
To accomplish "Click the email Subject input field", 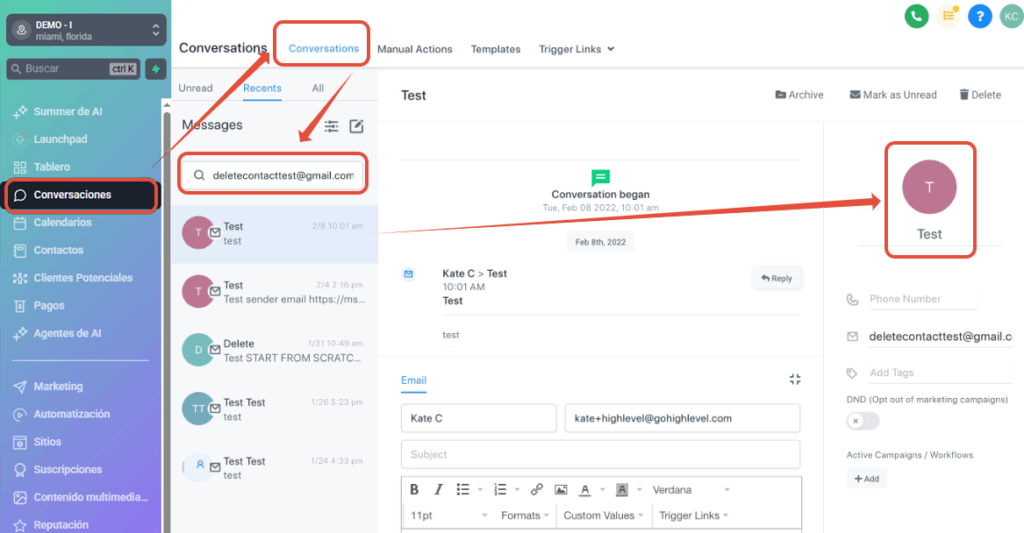I will pos(600,454).
